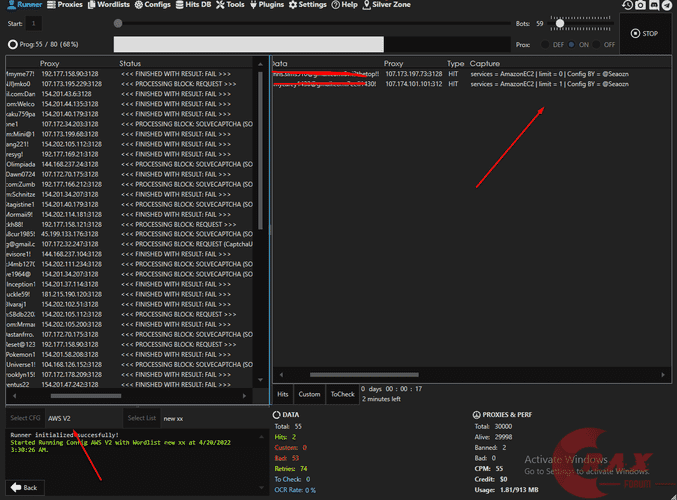
Task: Open the Wordlists section
Action: [110, 5]
